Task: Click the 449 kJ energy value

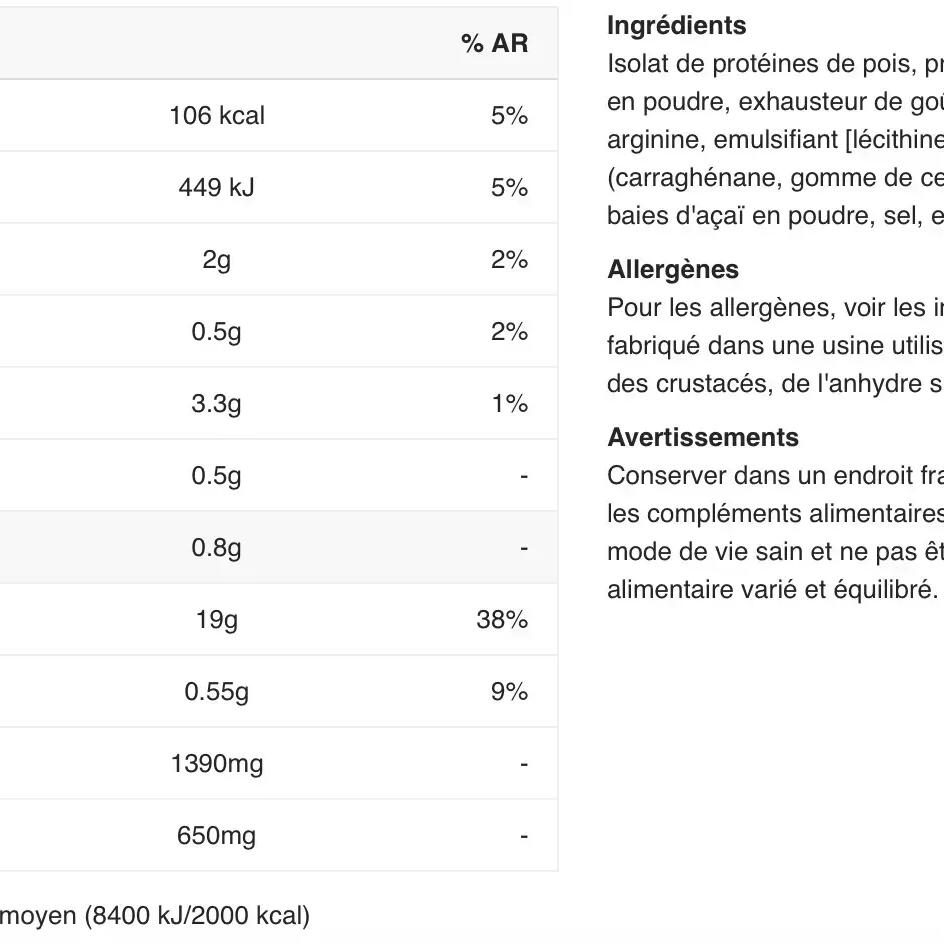Action: pyautogui.click(x=217, y=188)
